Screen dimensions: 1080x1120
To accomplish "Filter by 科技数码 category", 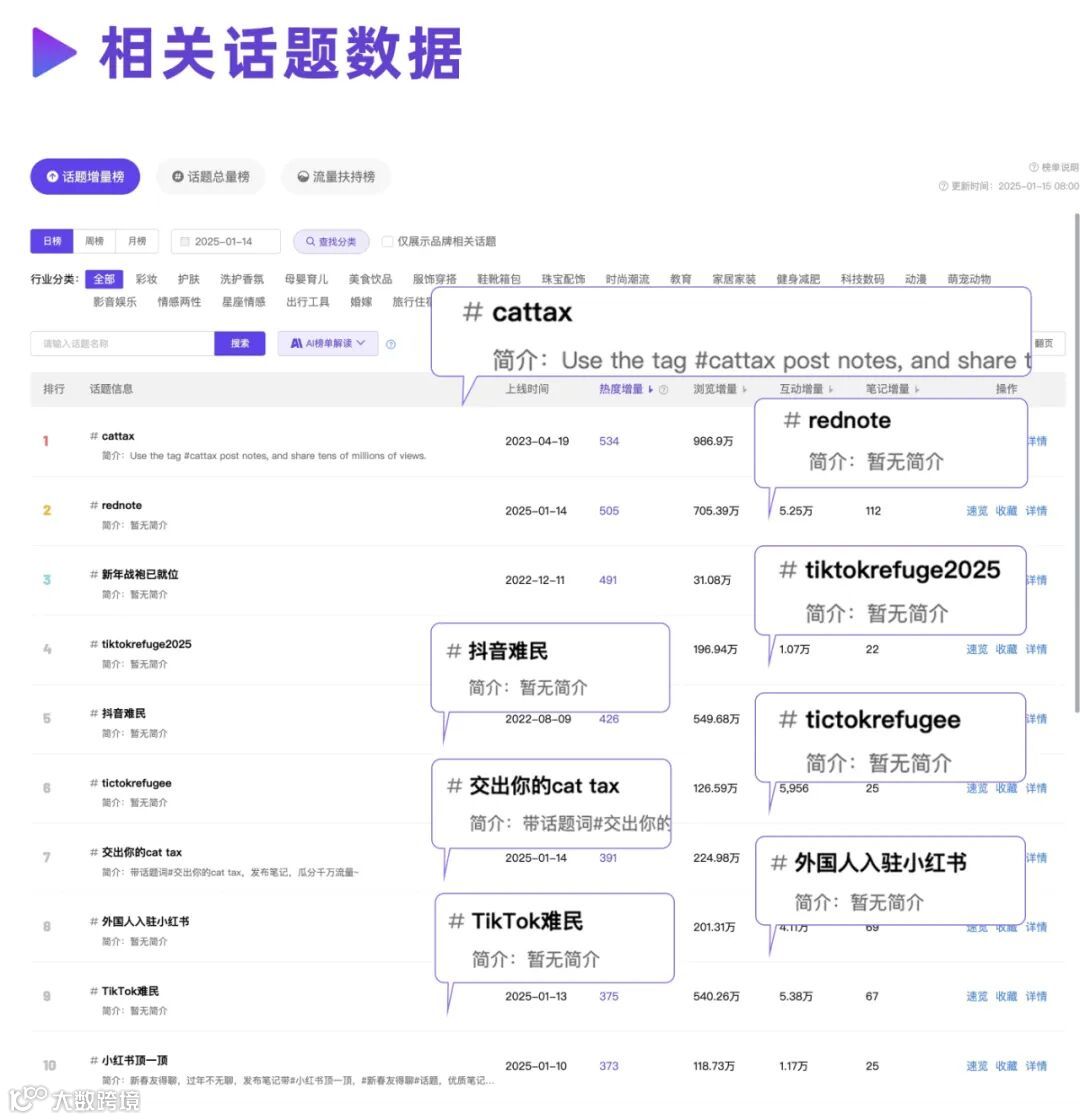I will click(x=862, y=279).
